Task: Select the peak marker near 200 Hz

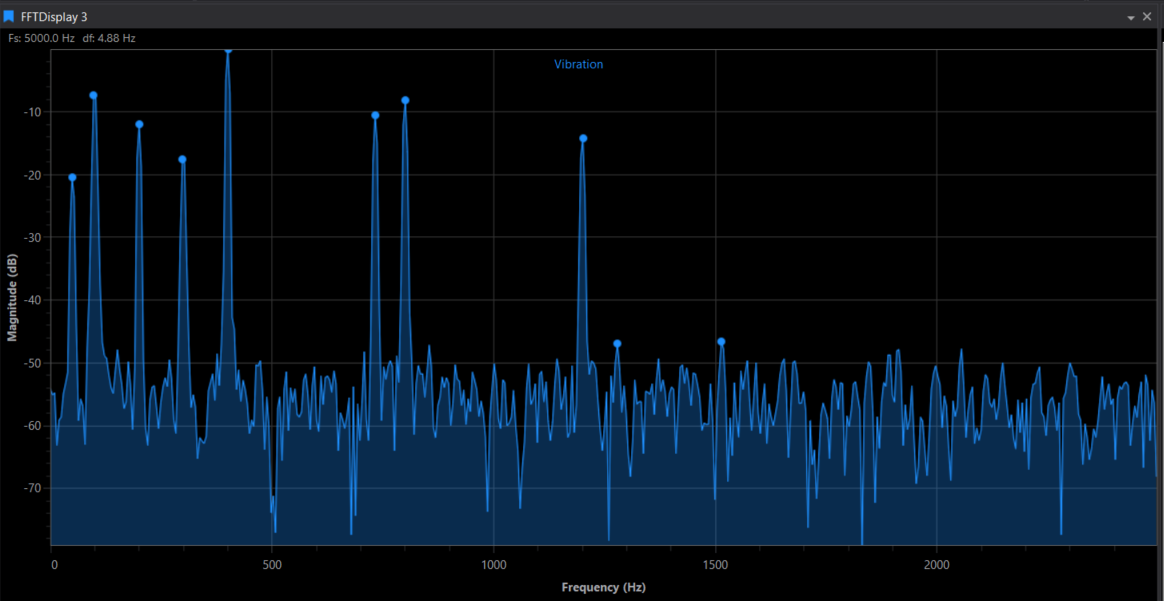Action: pyautogui.click(x=139, y=124)
